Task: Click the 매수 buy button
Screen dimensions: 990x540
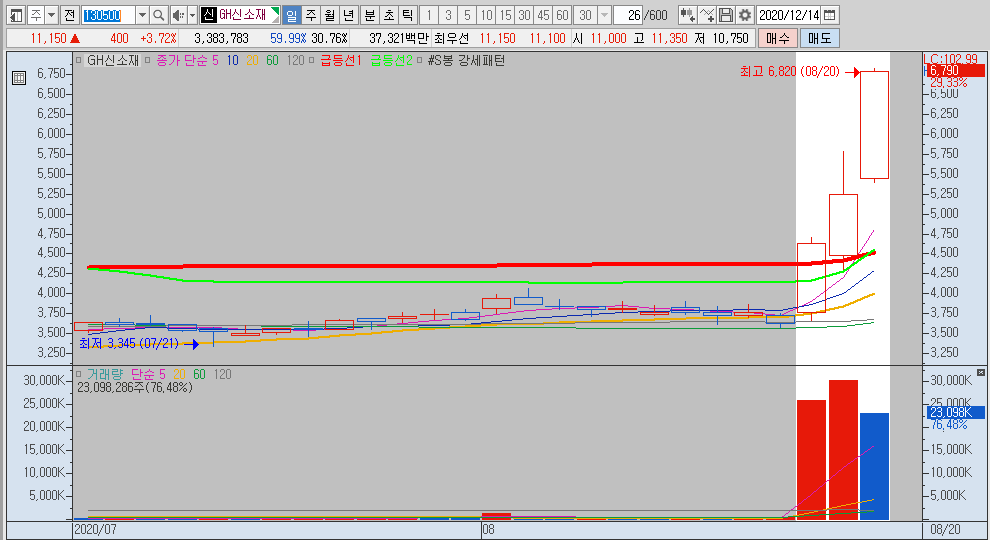Action: [778, 39]
